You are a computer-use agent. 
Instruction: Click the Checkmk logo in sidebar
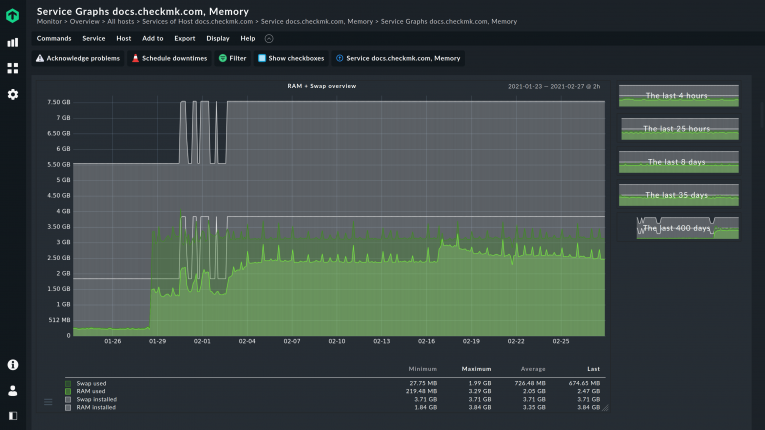click(x=13, y=15)
